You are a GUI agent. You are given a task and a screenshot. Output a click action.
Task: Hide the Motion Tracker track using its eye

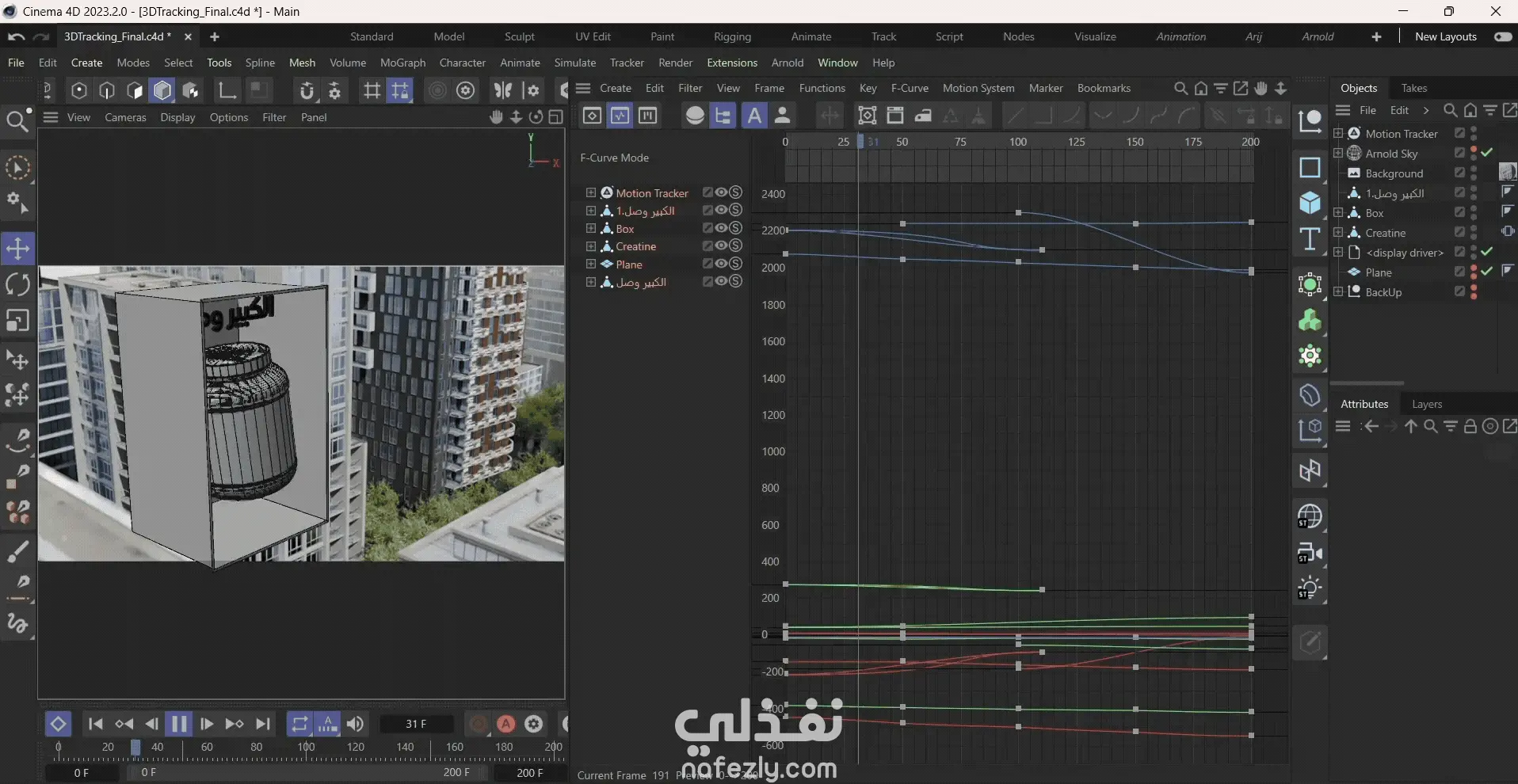[722, 192]
